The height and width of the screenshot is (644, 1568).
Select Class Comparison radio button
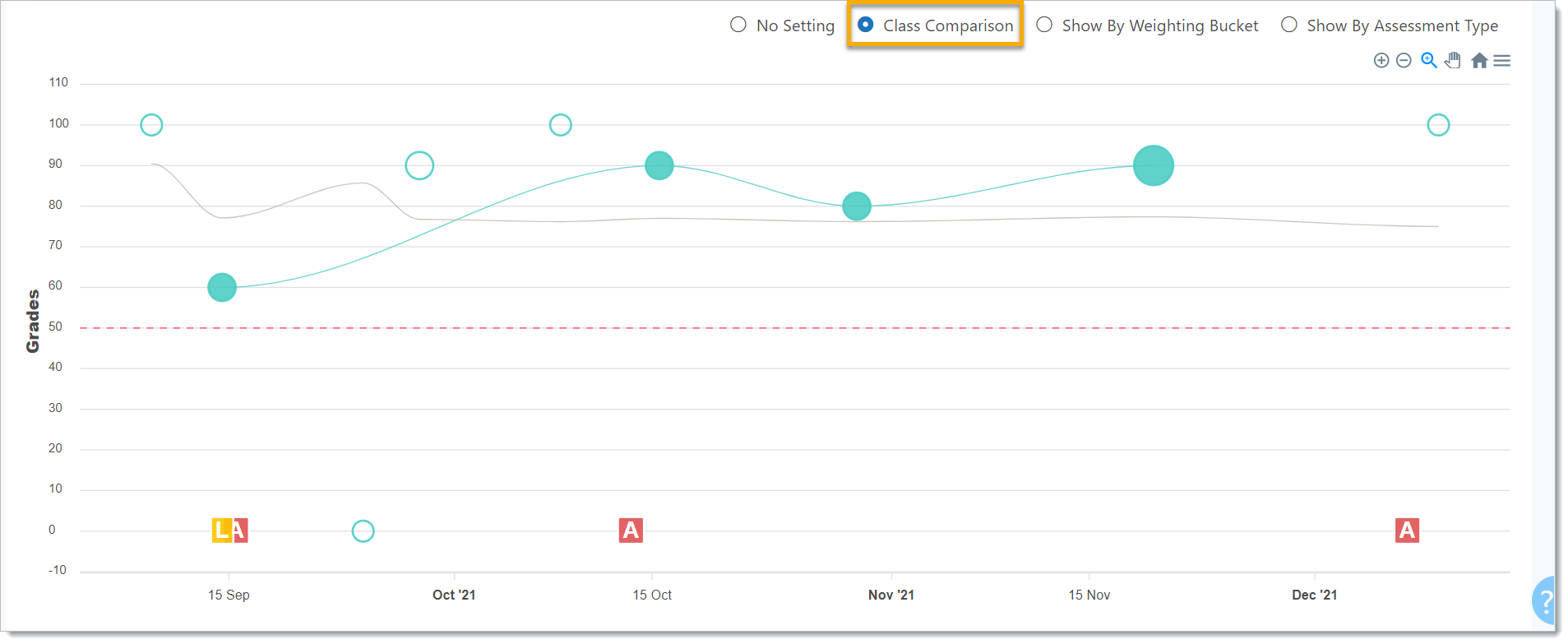(866, 25)
